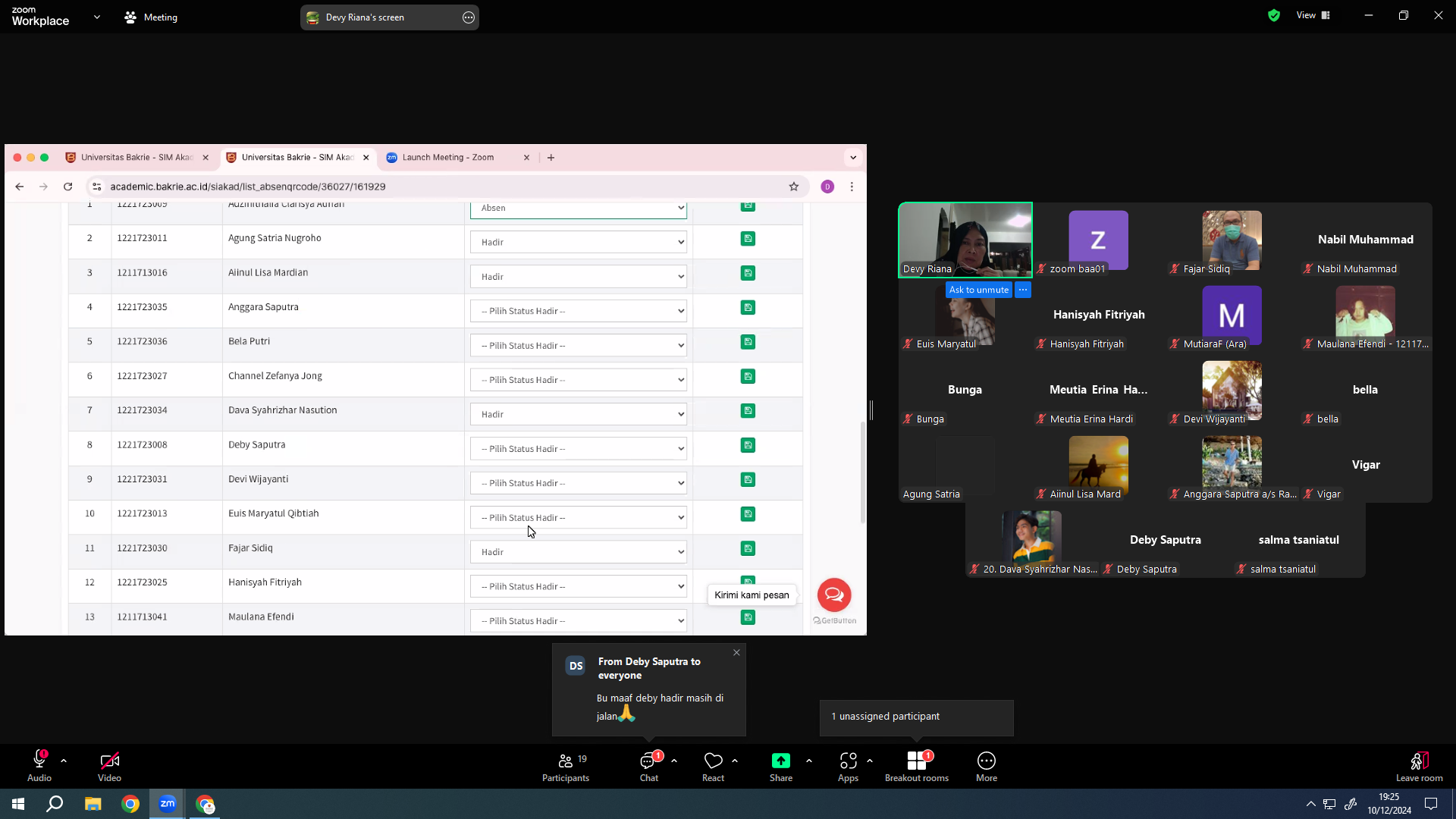Open the View layout menu
The image size is (1456, 819).
[x=1313, y=15]
